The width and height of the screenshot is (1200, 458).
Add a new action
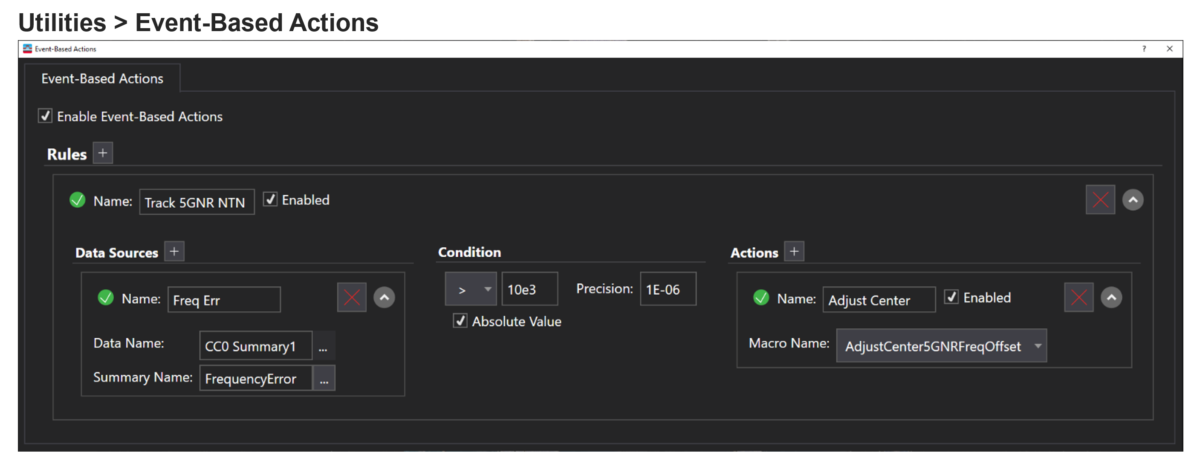click(794, 252)
